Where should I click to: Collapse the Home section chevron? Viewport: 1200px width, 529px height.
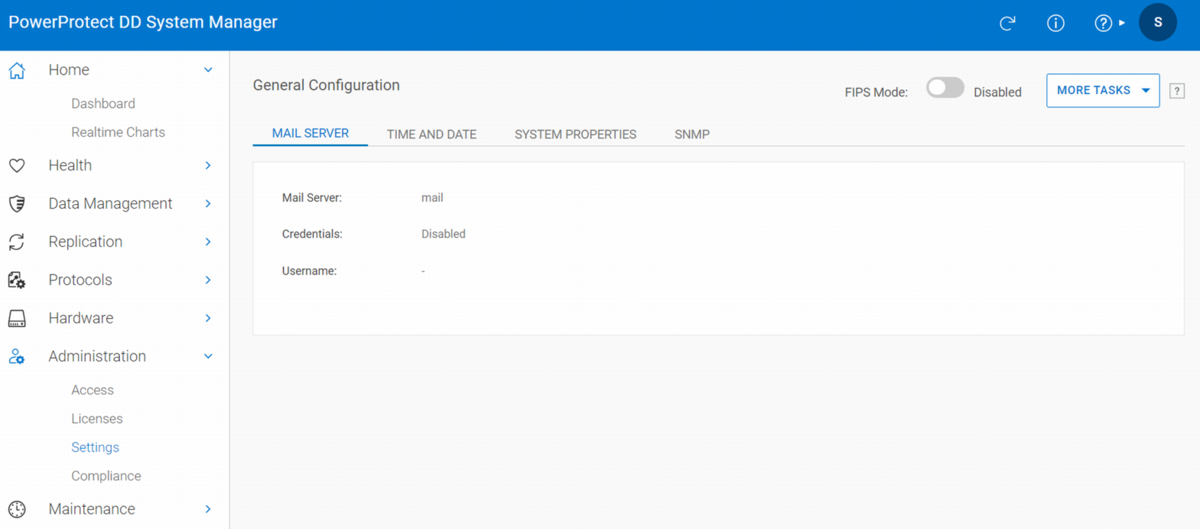click(x=208, y=70)
